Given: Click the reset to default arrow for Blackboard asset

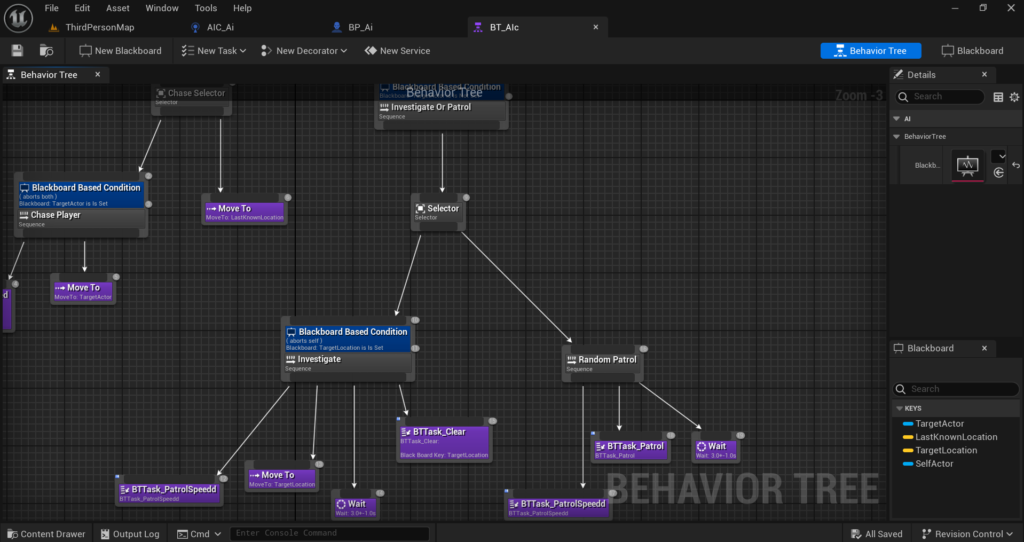Looking at the screenshot, I should [x=1016, y=165].
